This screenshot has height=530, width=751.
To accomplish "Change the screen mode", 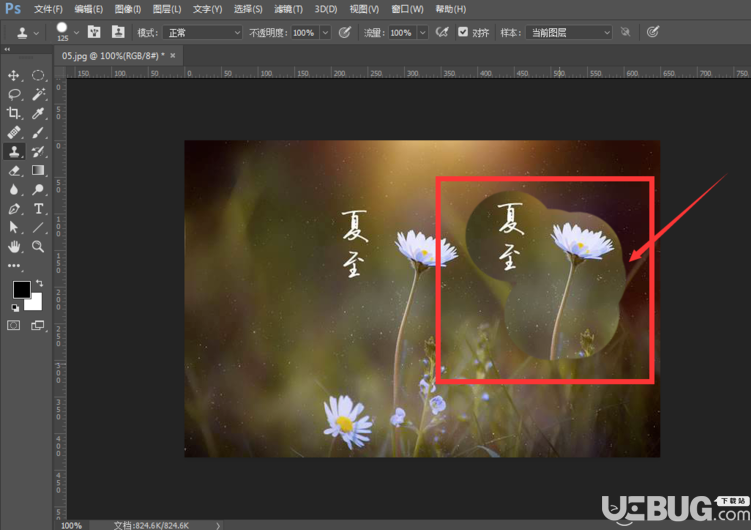I will coord(37,326).
